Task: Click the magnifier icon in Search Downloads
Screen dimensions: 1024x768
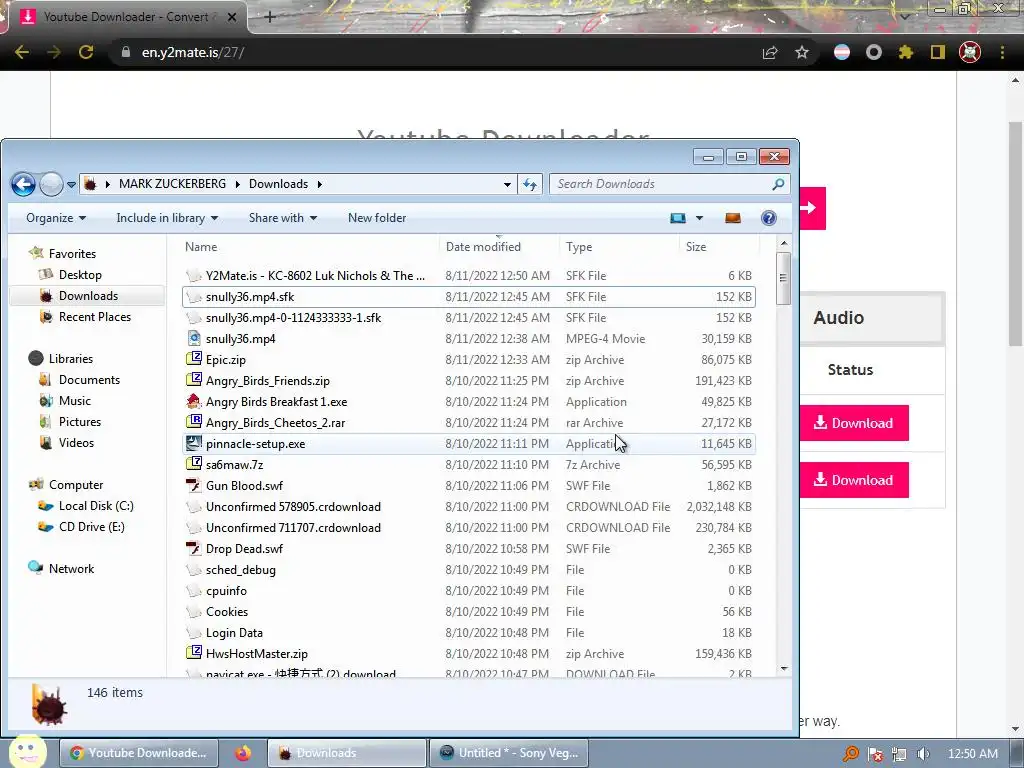Action: pos(778,184)
